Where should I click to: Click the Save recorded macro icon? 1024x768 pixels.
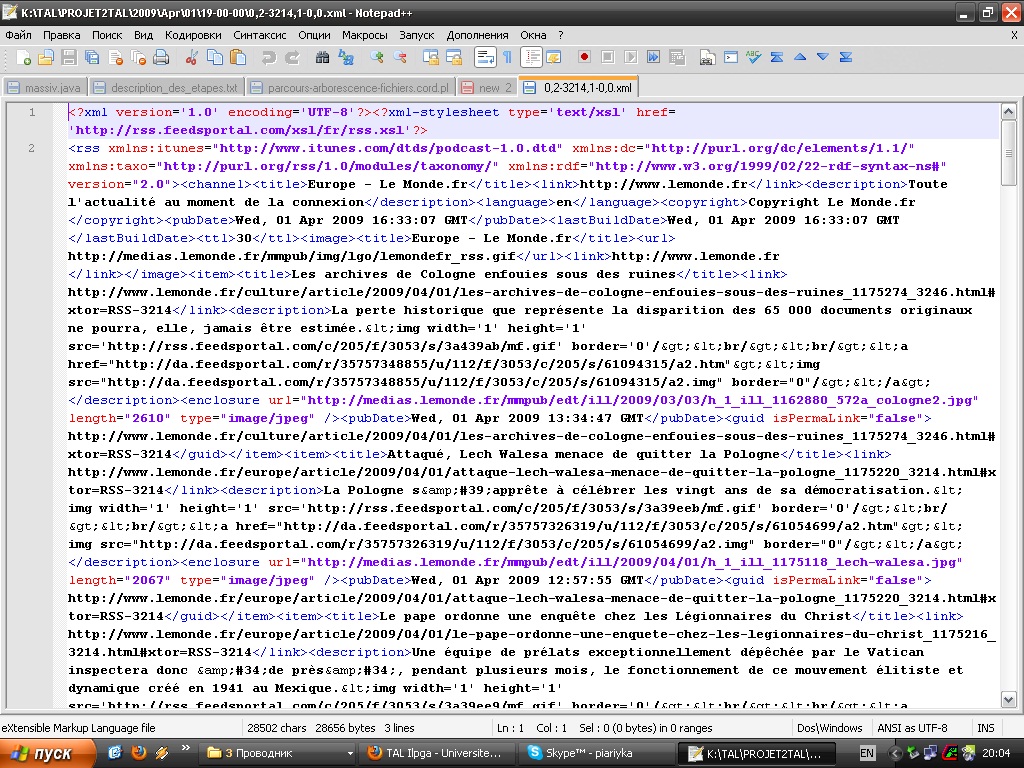pos(677,57)
